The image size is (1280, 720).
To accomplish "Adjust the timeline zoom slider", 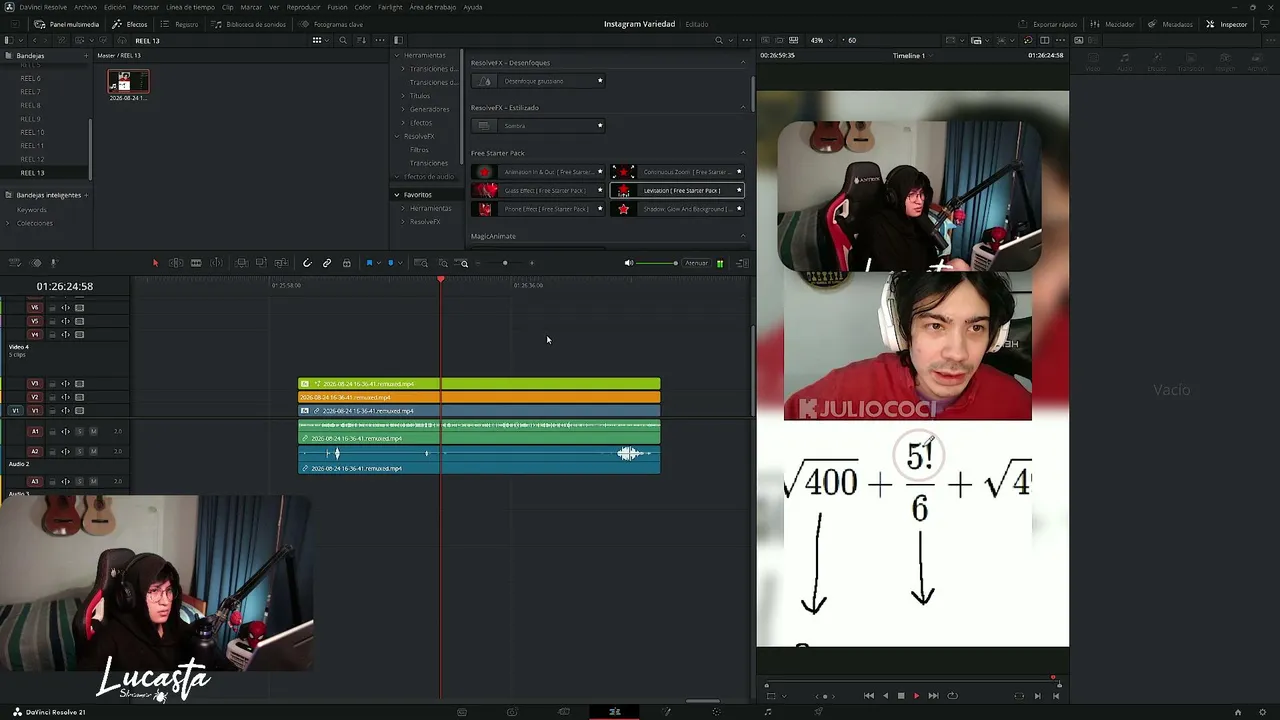I will (505, 263).
